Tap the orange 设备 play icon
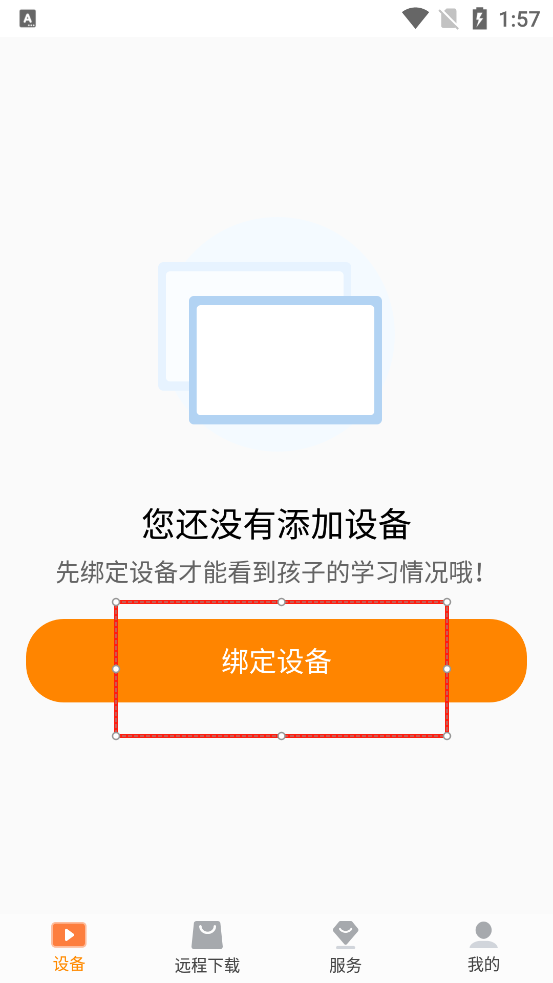The height and width of the screenshot is (983, 553). [69, 935]
